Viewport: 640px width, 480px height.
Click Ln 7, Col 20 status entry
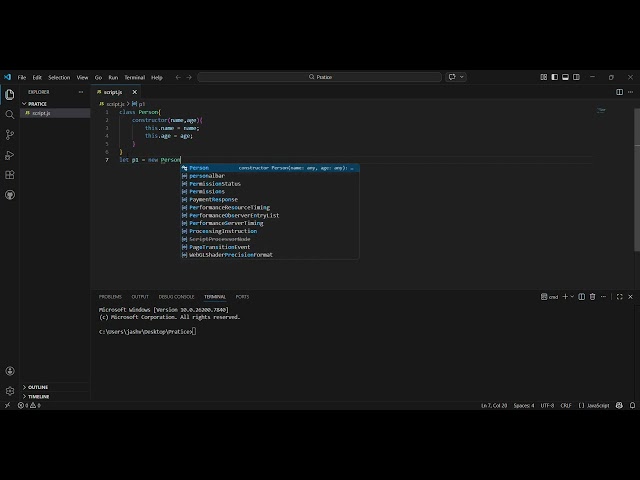tap(494, 405)
